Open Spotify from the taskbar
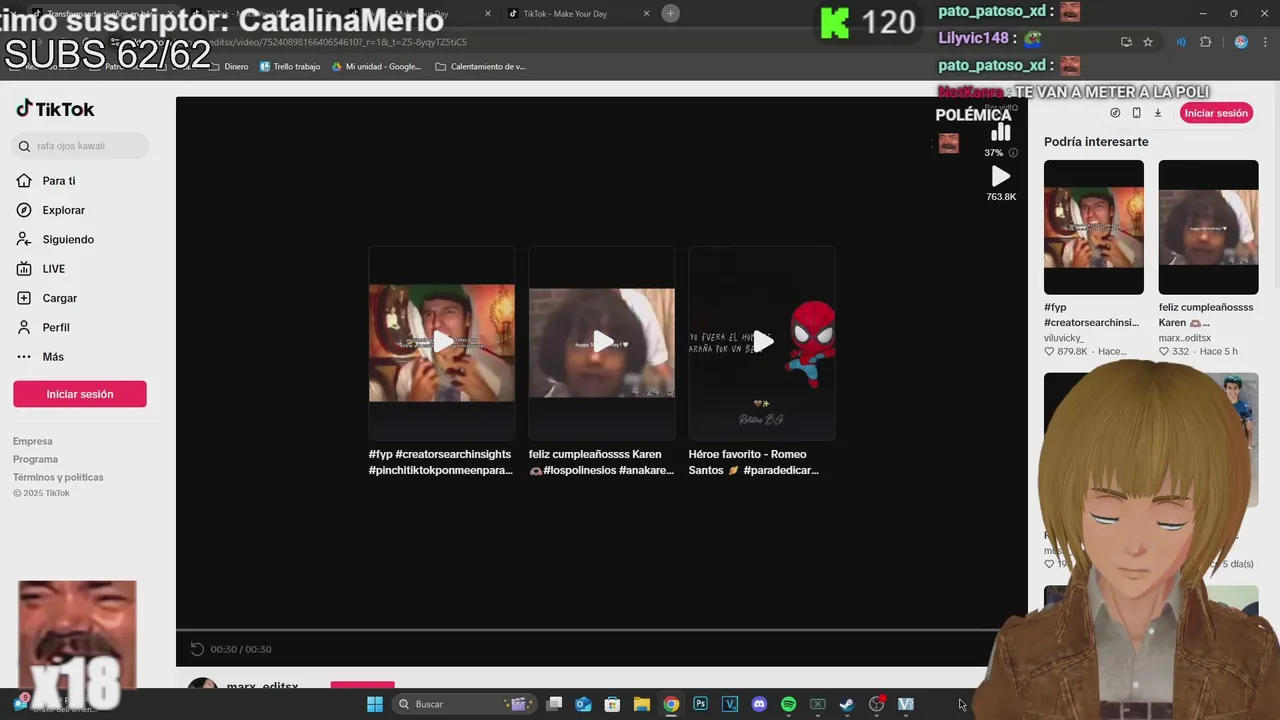Image resolution: width=1280 pixels, height=720 pixels. [x=788, y=704]
